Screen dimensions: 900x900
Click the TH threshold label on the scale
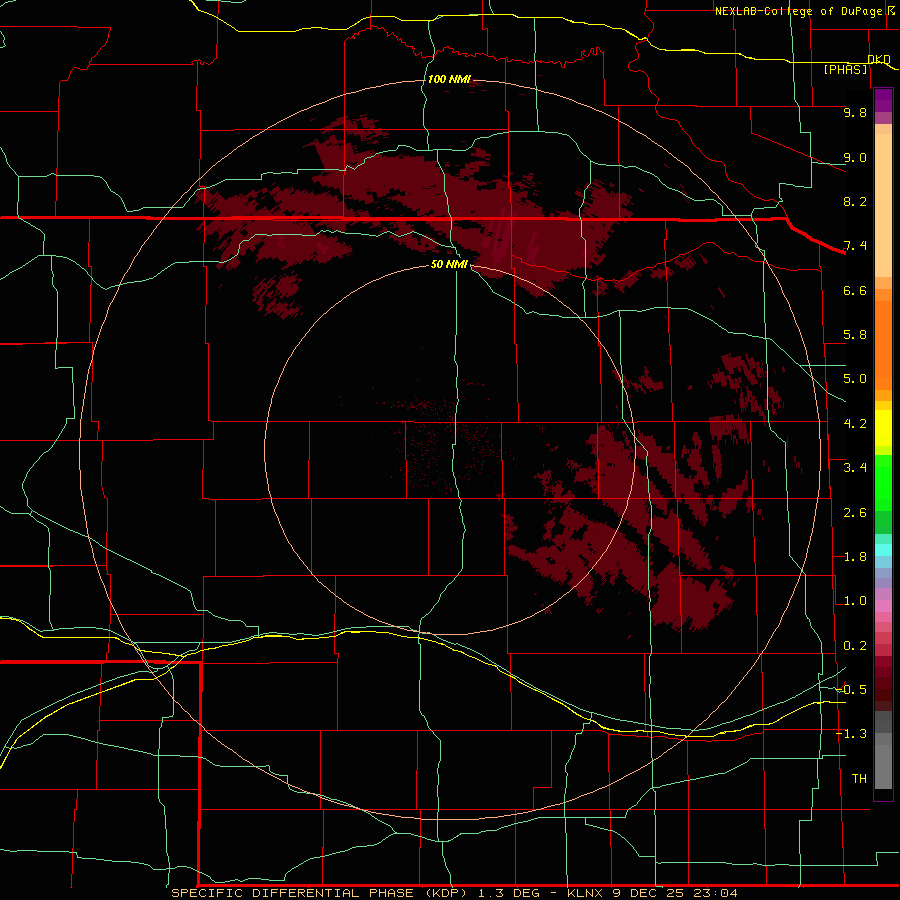point(859,779)
